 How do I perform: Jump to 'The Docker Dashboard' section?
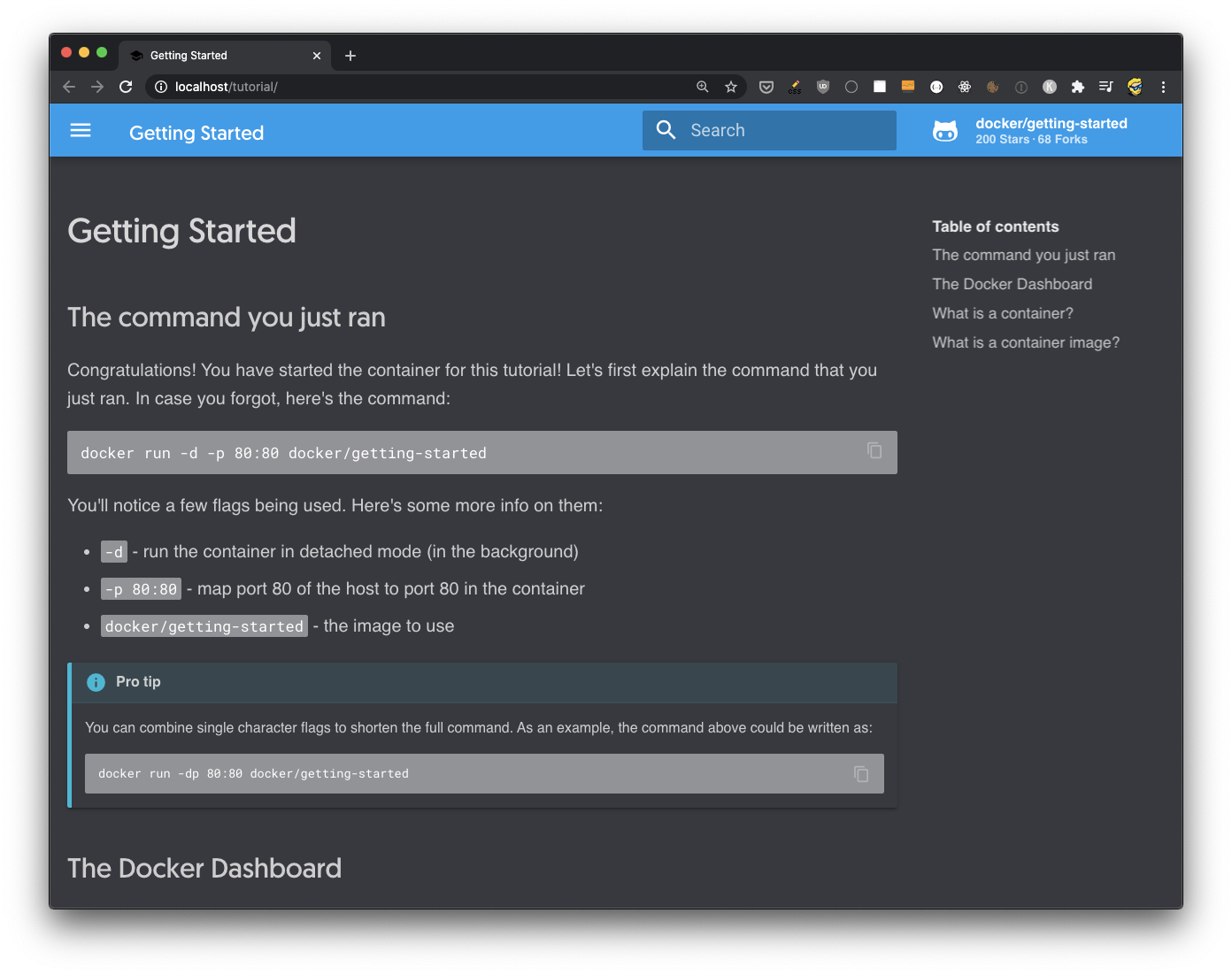[x=1012, y=284]
